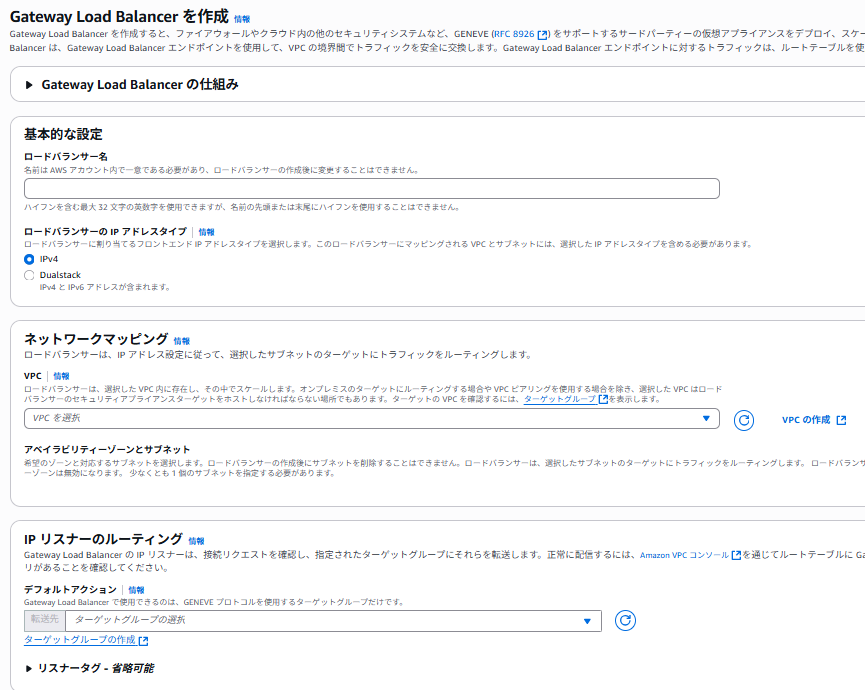Viewport: 865px width, 690px height.
Task: Open the ターゲットグループ link in VPC description
Action: tap(560, 399)
